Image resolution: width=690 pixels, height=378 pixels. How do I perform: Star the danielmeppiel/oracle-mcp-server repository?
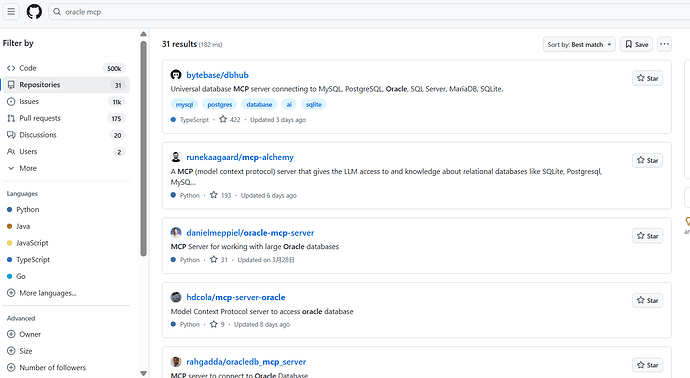point(647,236)
